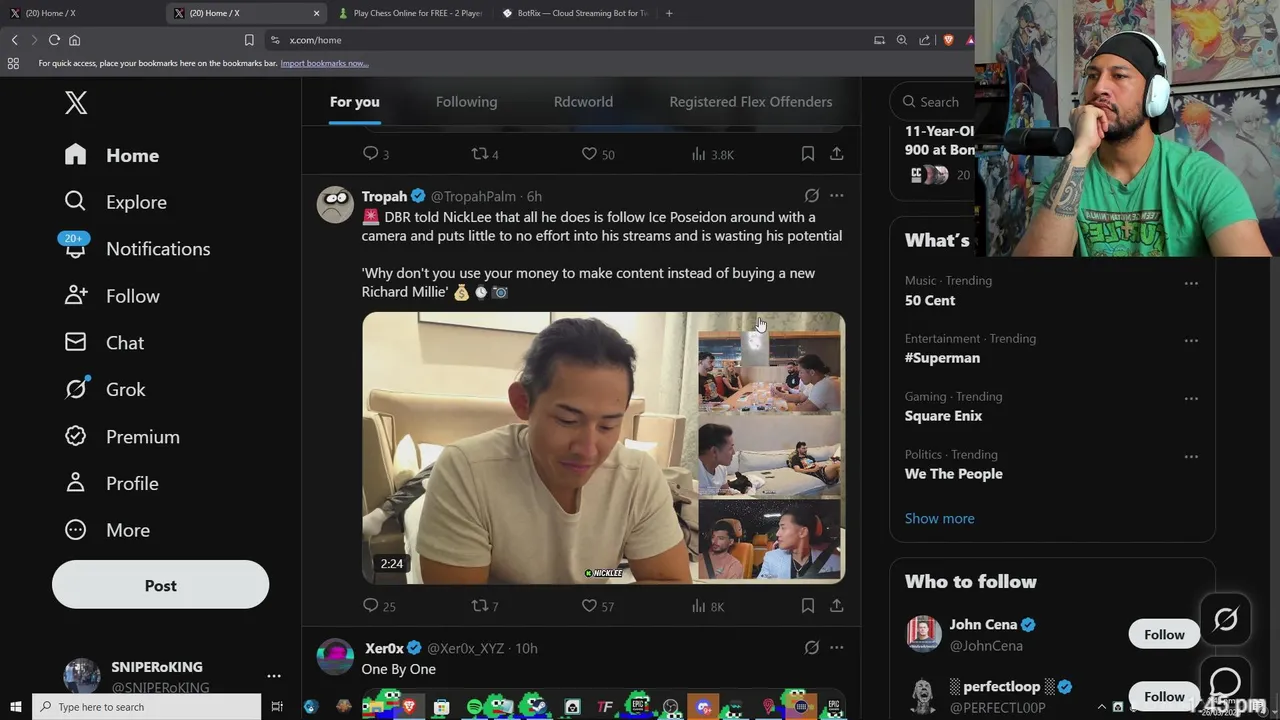View Tropah's post analytics 8K views
Viewport: 1280px width, 720px height.
point(708,606)
